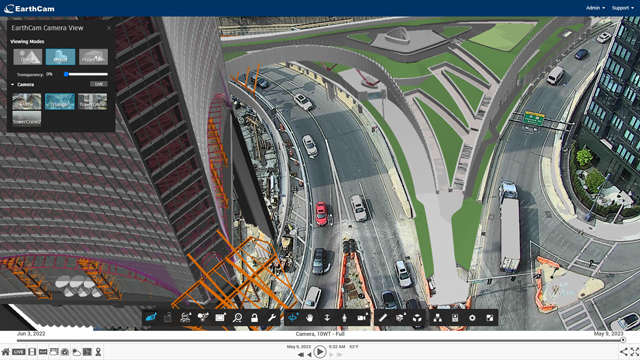
Task: Jump backward with the double left arrows
Action: [301, 355]
